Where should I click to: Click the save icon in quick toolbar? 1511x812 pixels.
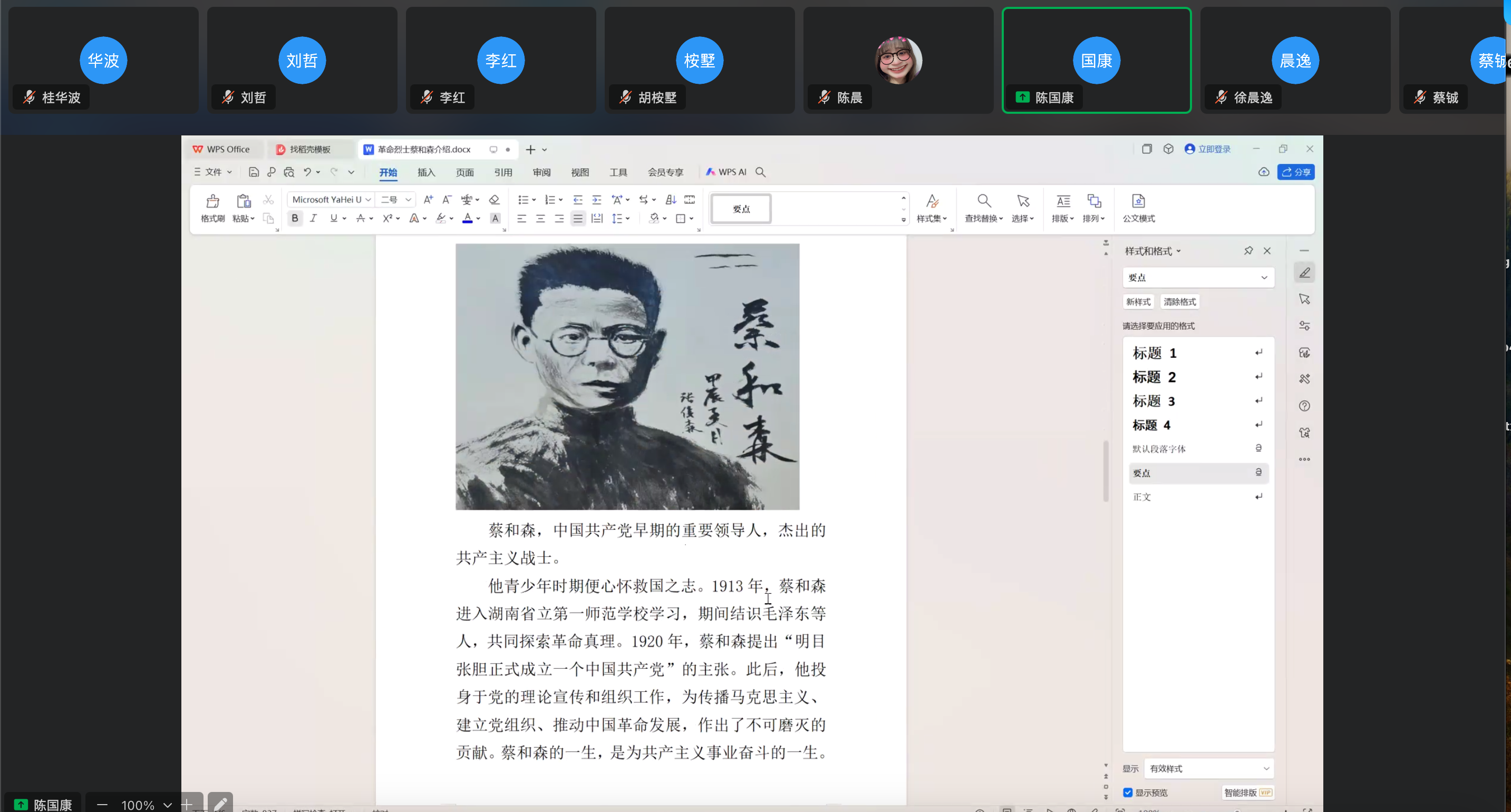(x=254, y=172)
